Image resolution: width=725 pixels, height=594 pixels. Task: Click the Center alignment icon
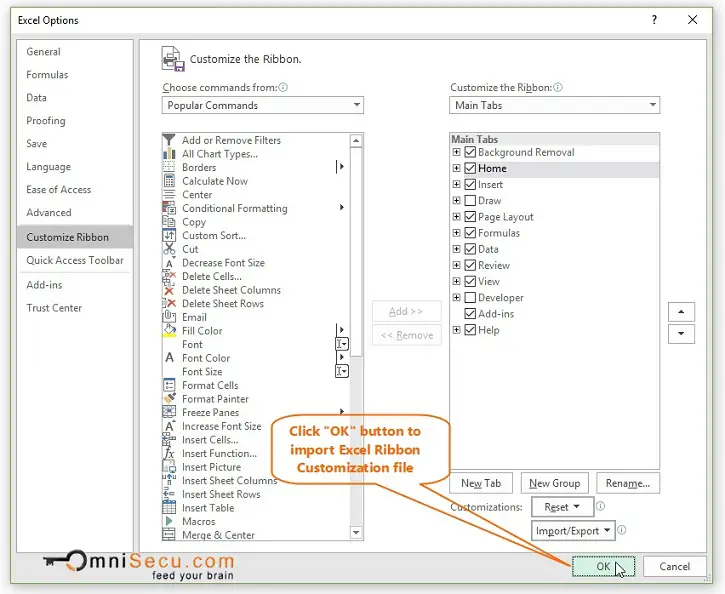169,195
